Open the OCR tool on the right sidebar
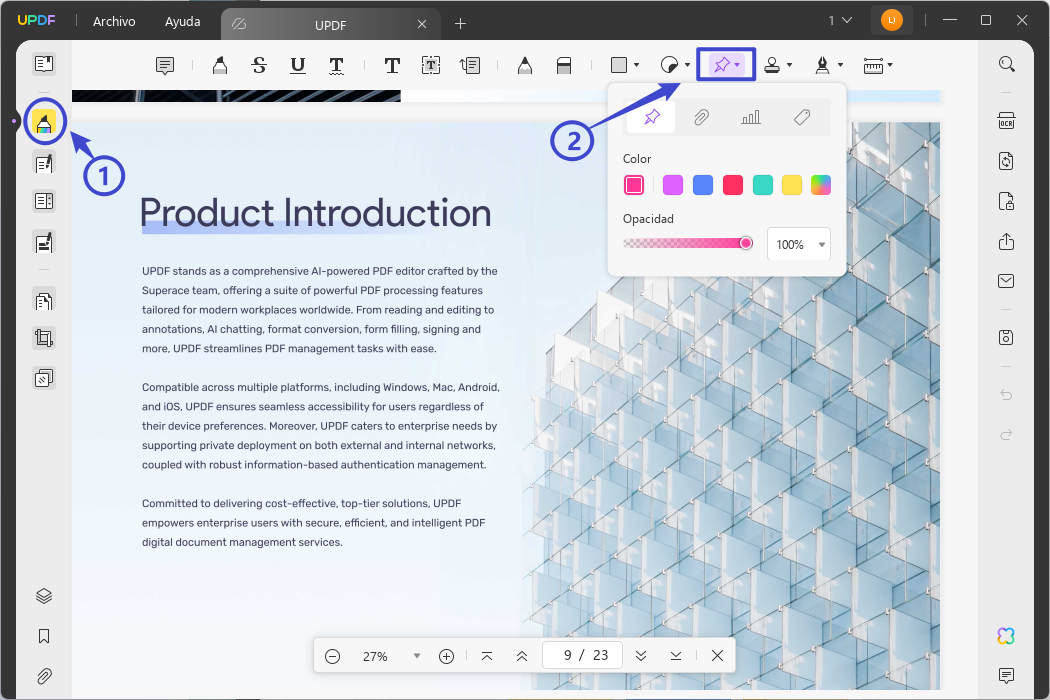Screen dimensions: 1050x700 pyautogui.click(x=1006, y=120)
